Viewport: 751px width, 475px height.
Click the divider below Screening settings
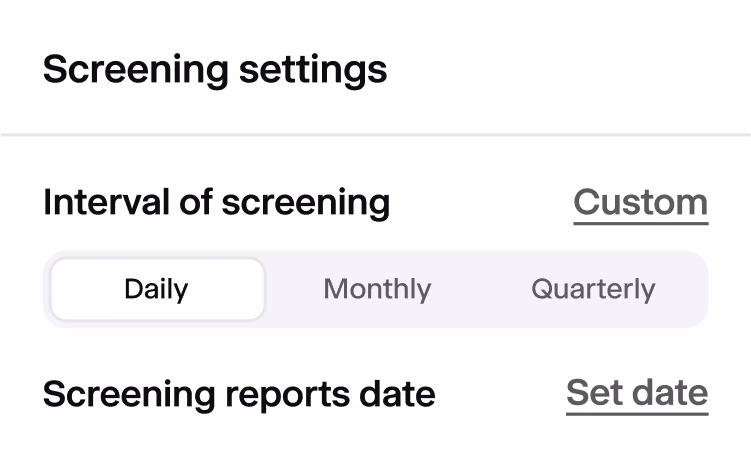(x=376, y=135)
